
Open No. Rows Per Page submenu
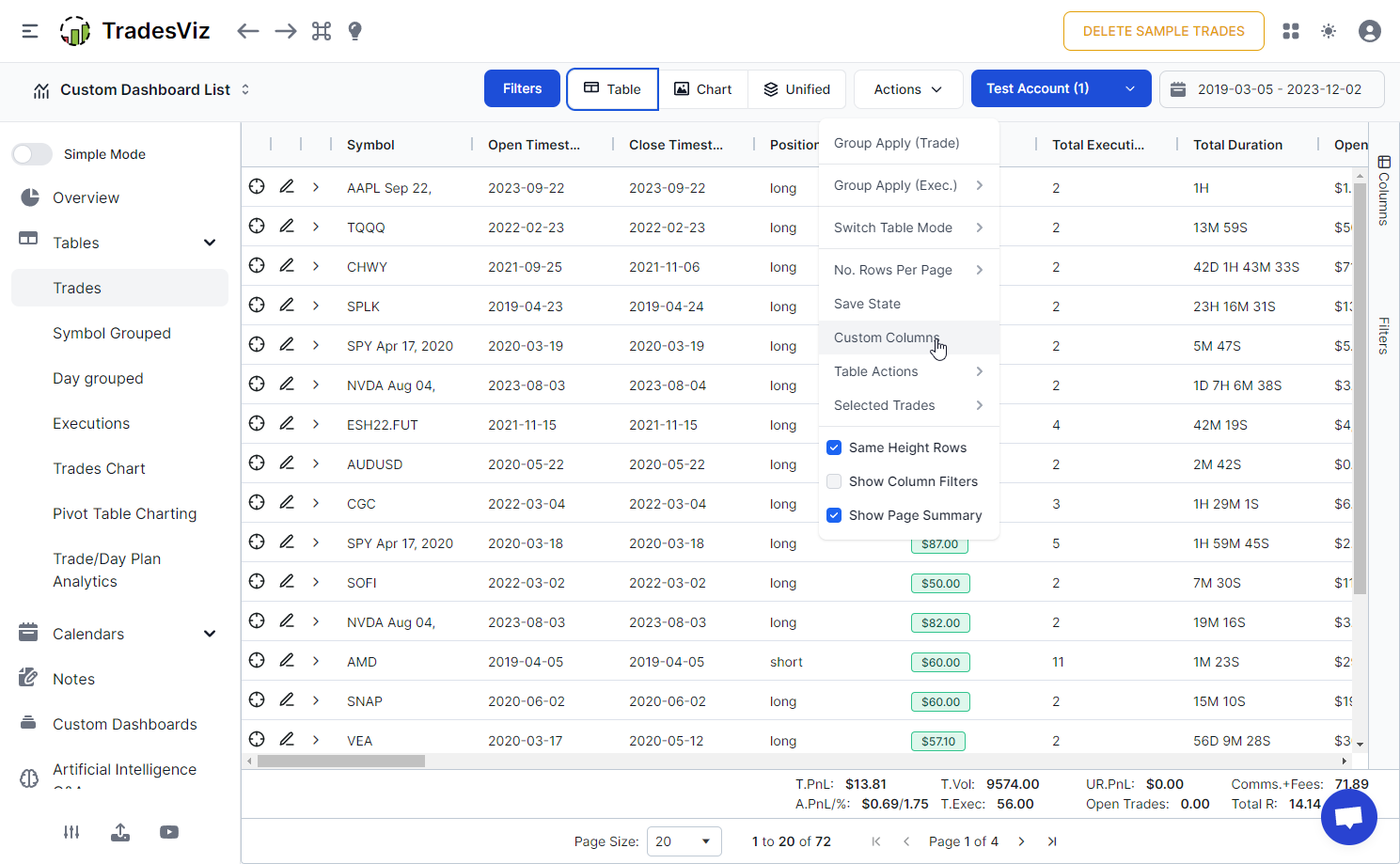point(908,270)
